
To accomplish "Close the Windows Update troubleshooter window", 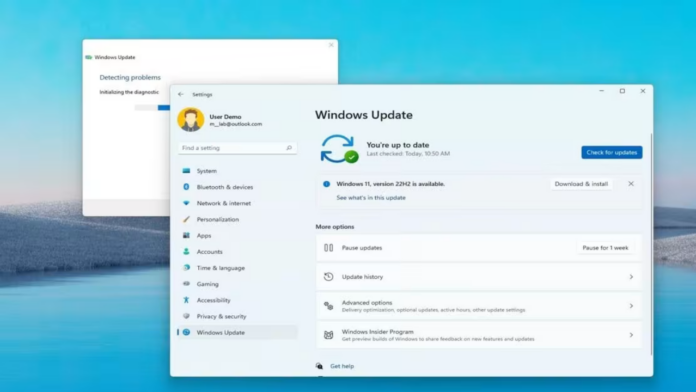I will tap(331, 45).
